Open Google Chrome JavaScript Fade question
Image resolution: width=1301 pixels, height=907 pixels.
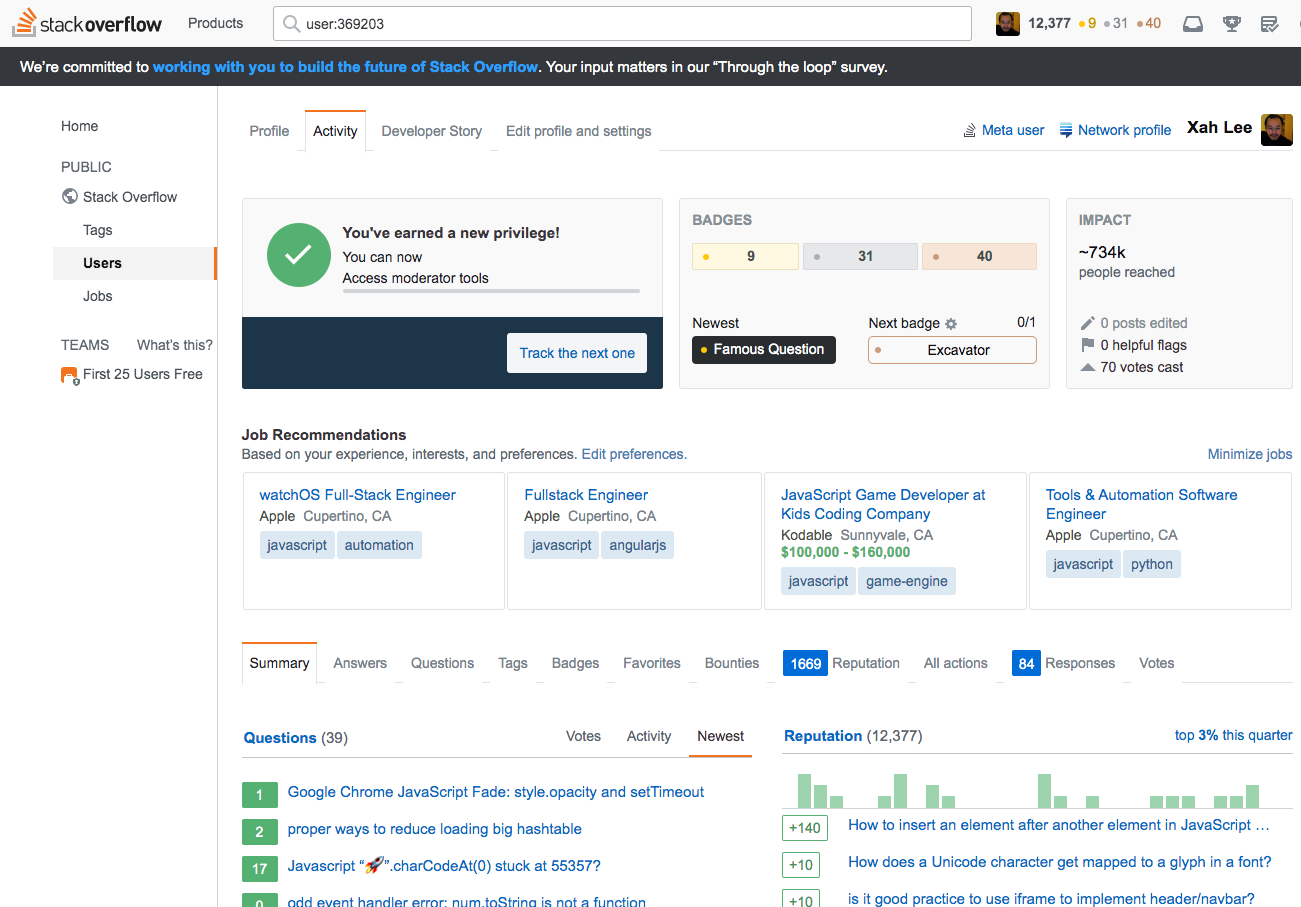point(496,792)
